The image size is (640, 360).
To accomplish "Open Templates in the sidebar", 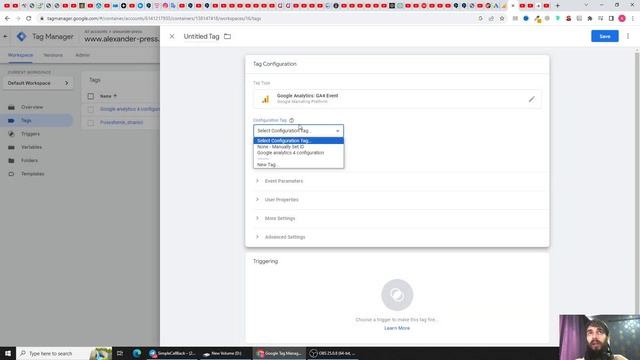I will point(32,174).
